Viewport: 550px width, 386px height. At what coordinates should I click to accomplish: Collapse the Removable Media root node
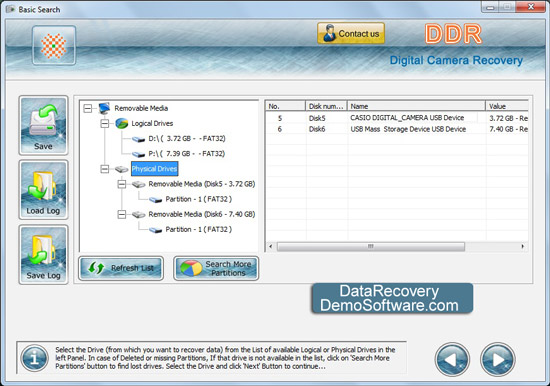pos(88,108)
